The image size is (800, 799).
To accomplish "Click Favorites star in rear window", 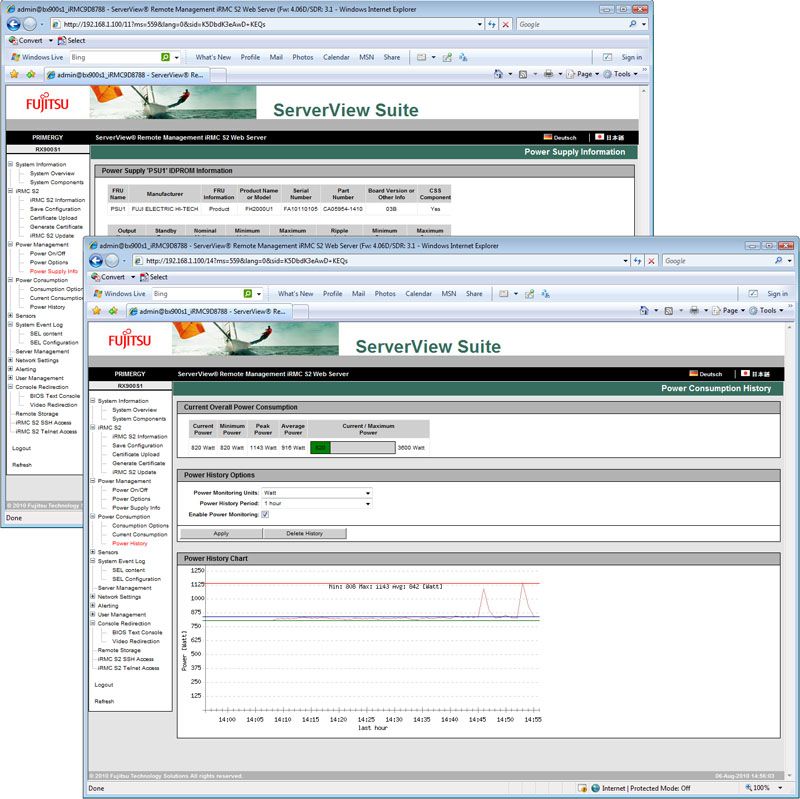I will point(14,74).
